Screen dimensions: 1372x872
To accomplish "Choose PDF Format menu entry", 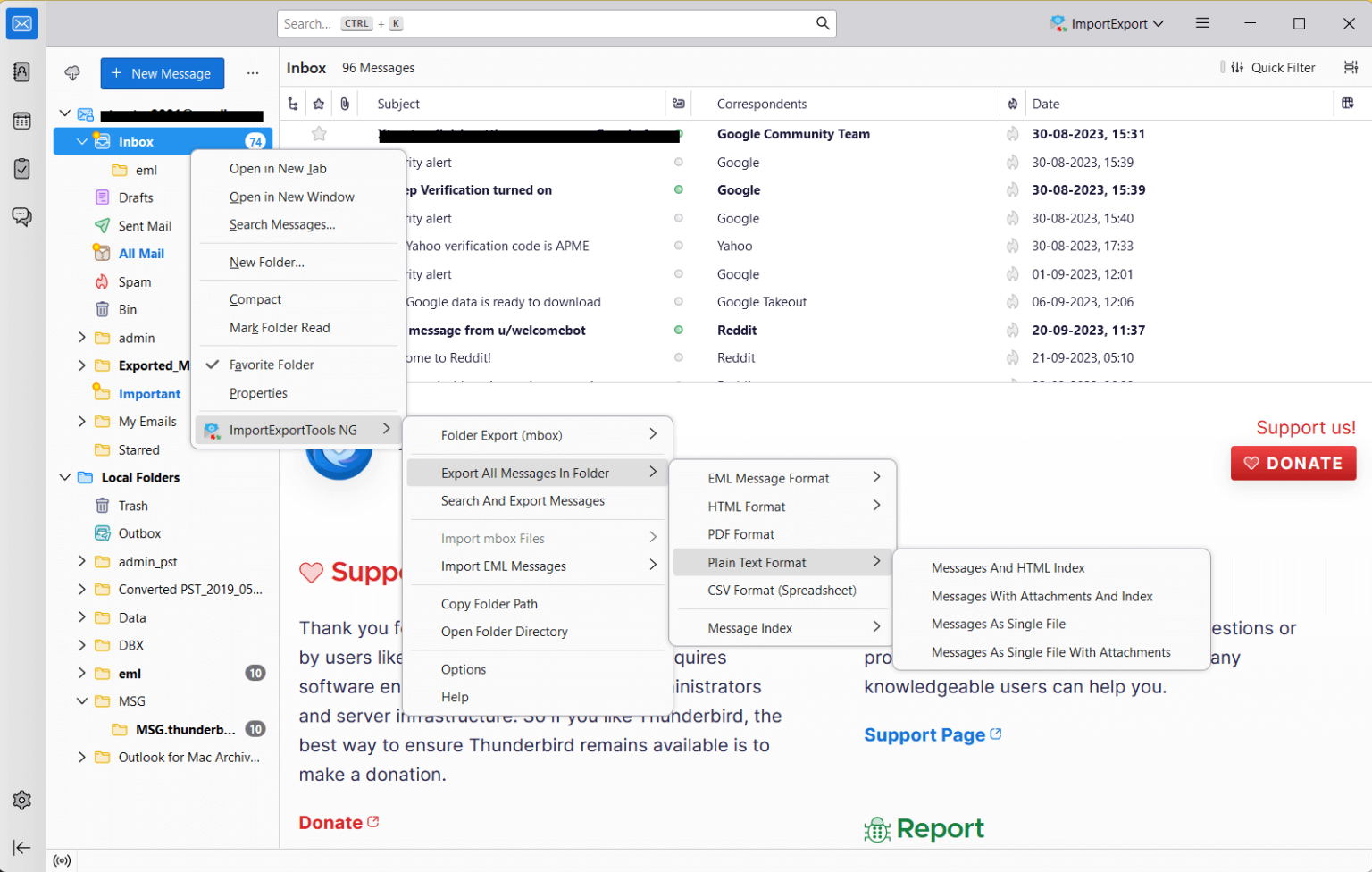I will pyautogui.click(x=740, y=534).
